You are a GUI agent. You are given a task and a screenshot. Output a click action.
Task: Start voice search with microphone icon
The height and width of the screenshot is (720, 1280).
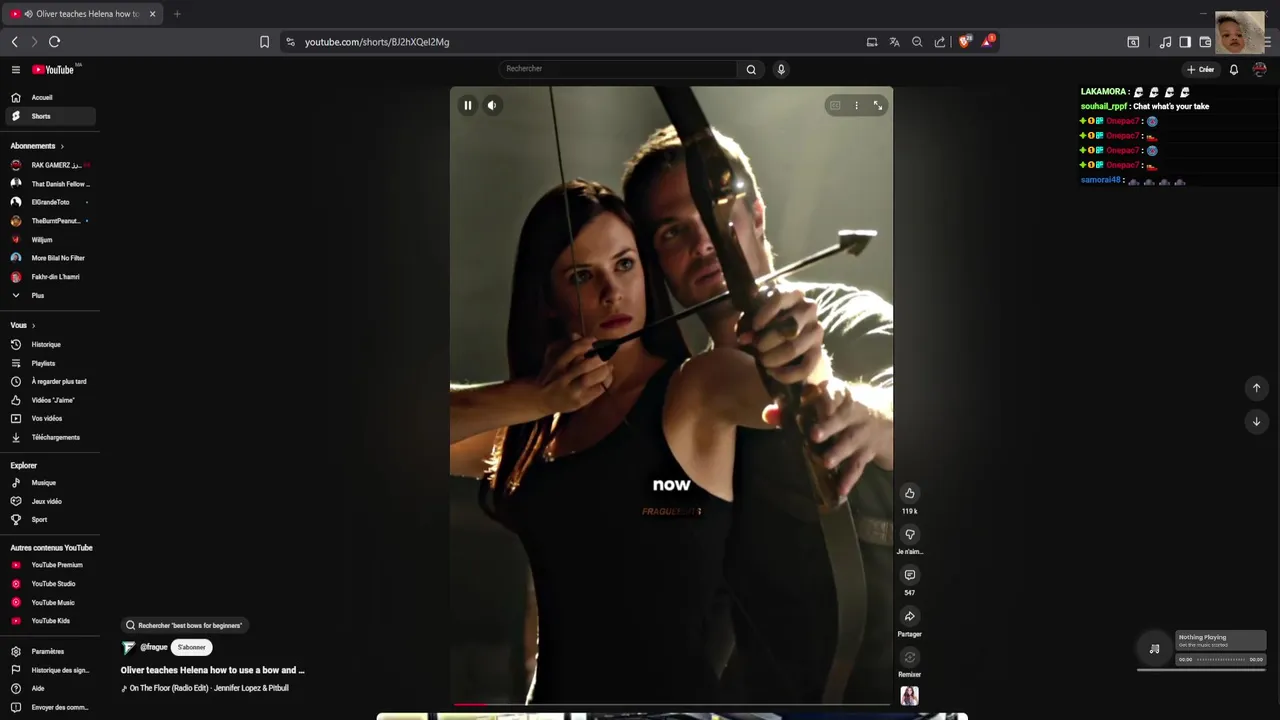[781, 69]
